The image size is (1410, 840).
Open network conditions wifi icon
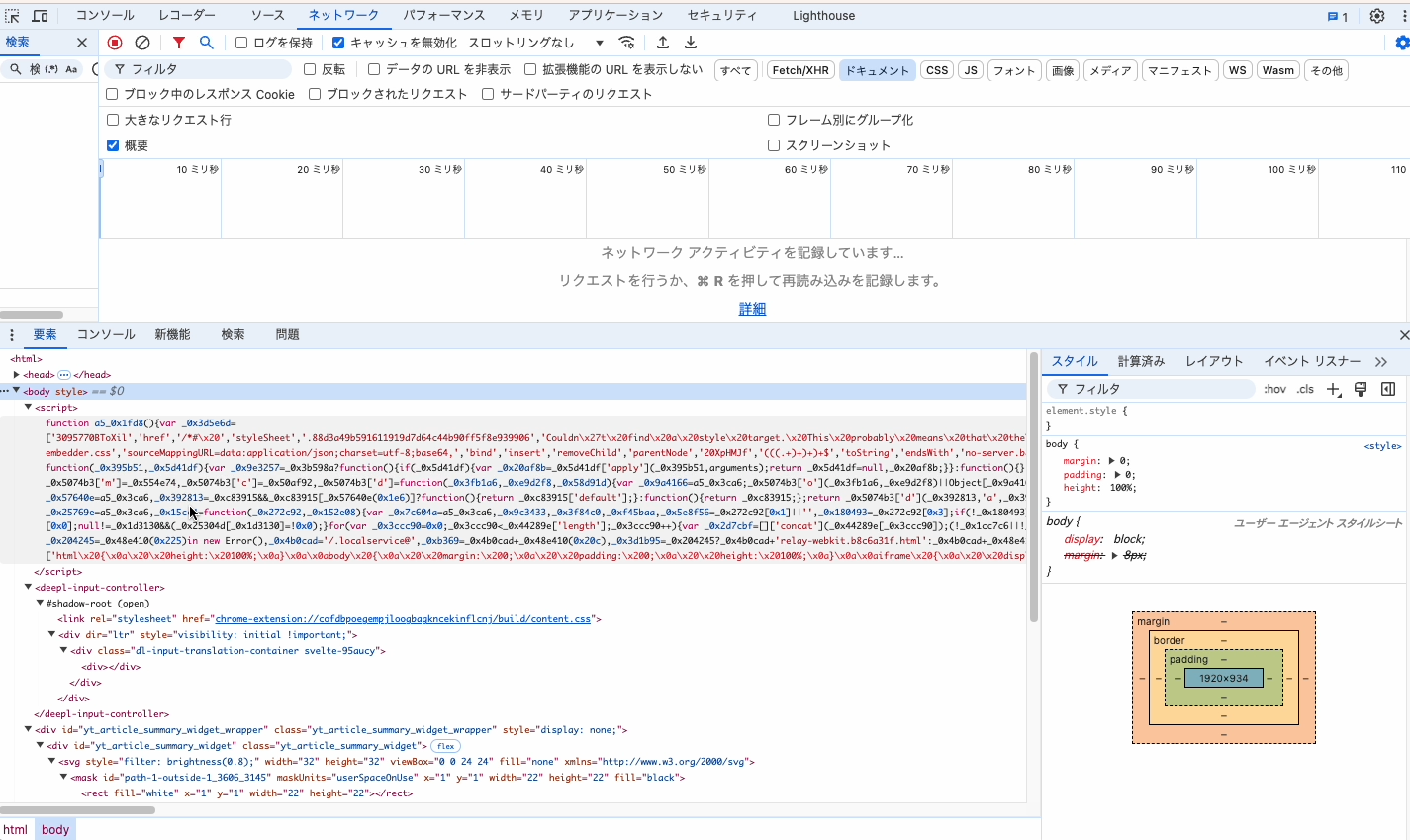(626, 43)
